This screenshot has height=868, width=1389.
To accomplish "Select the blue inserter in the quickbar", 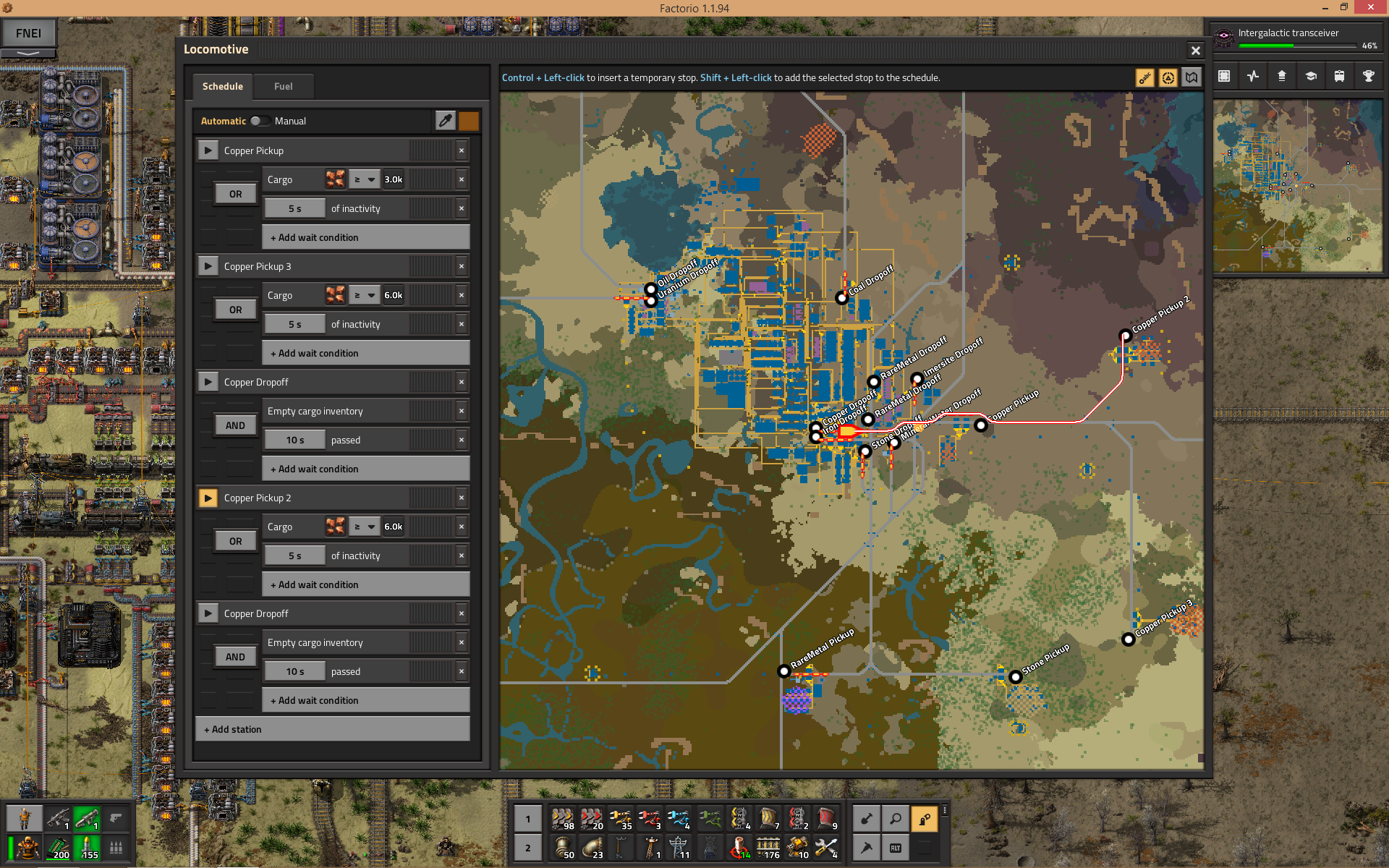I will (x=679, y=819).
